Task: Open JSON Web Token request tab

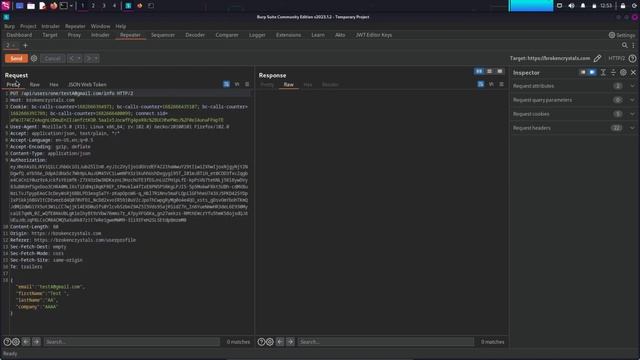Action: (x=87, y=84)
